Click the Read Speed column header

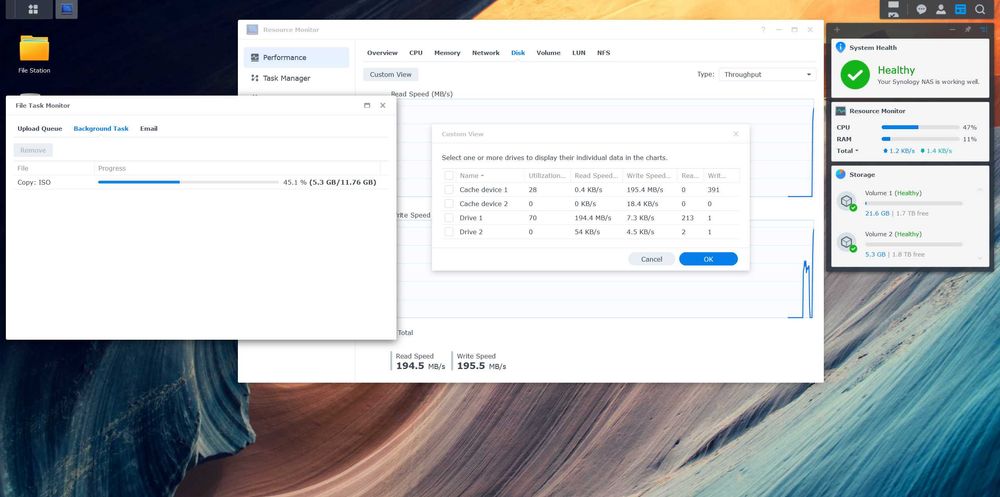(x=596, y=175)
